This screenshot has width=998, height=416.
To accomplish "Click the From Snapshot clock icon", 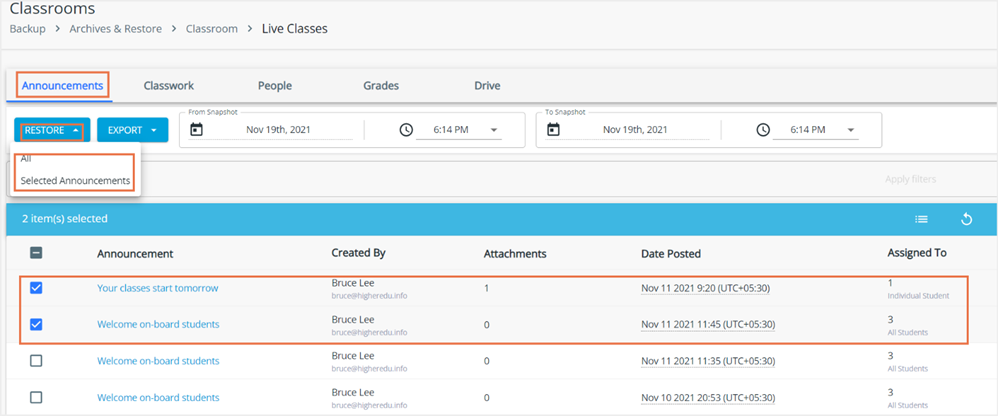I will point(406,130).
